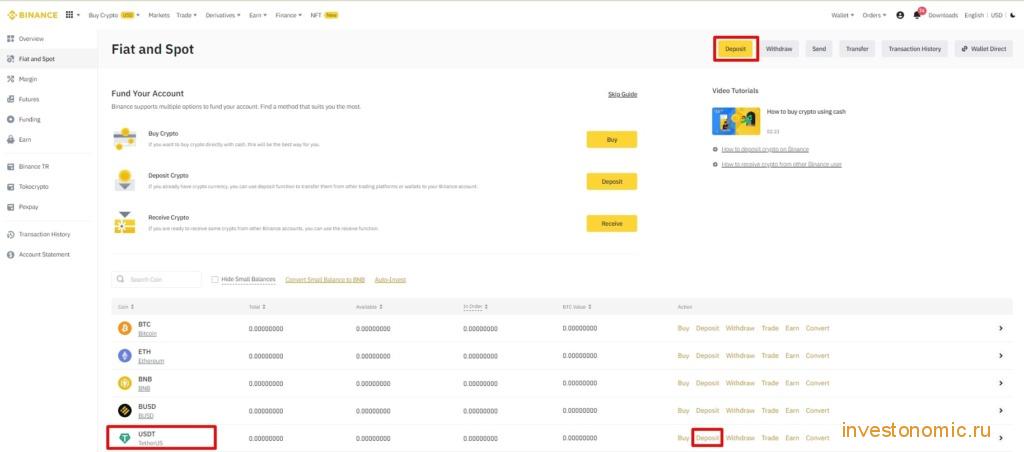The width and height of the screenshot is (1024, 452).
Task: Click the Search Coin input field
Action: click(x=157, y=279)
